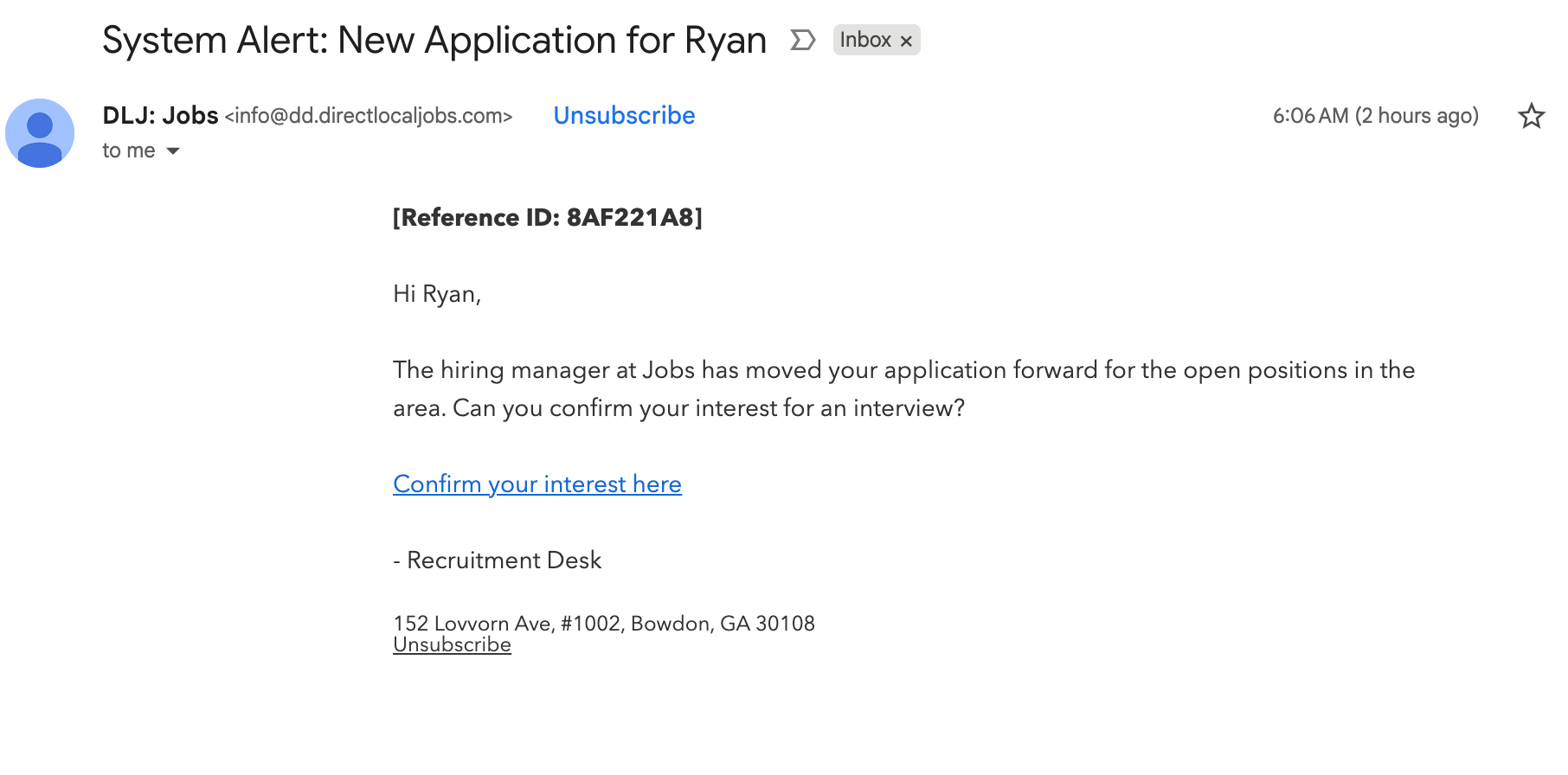Screen dimensions: 1568x775
Task: Star this email message
Action: click(1531, 116)
